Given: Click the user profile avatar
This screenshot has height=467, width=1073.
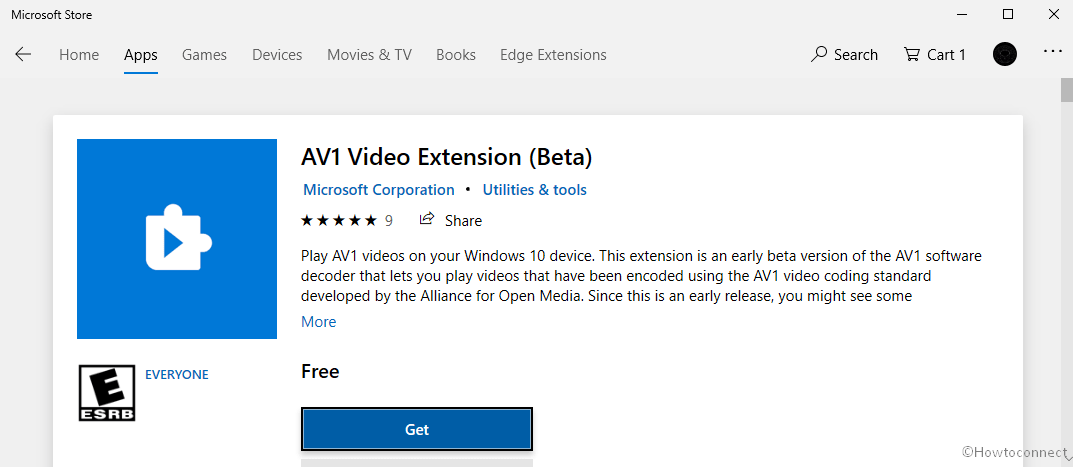Looking at the screenshot, I should [x=1005, y=55].
